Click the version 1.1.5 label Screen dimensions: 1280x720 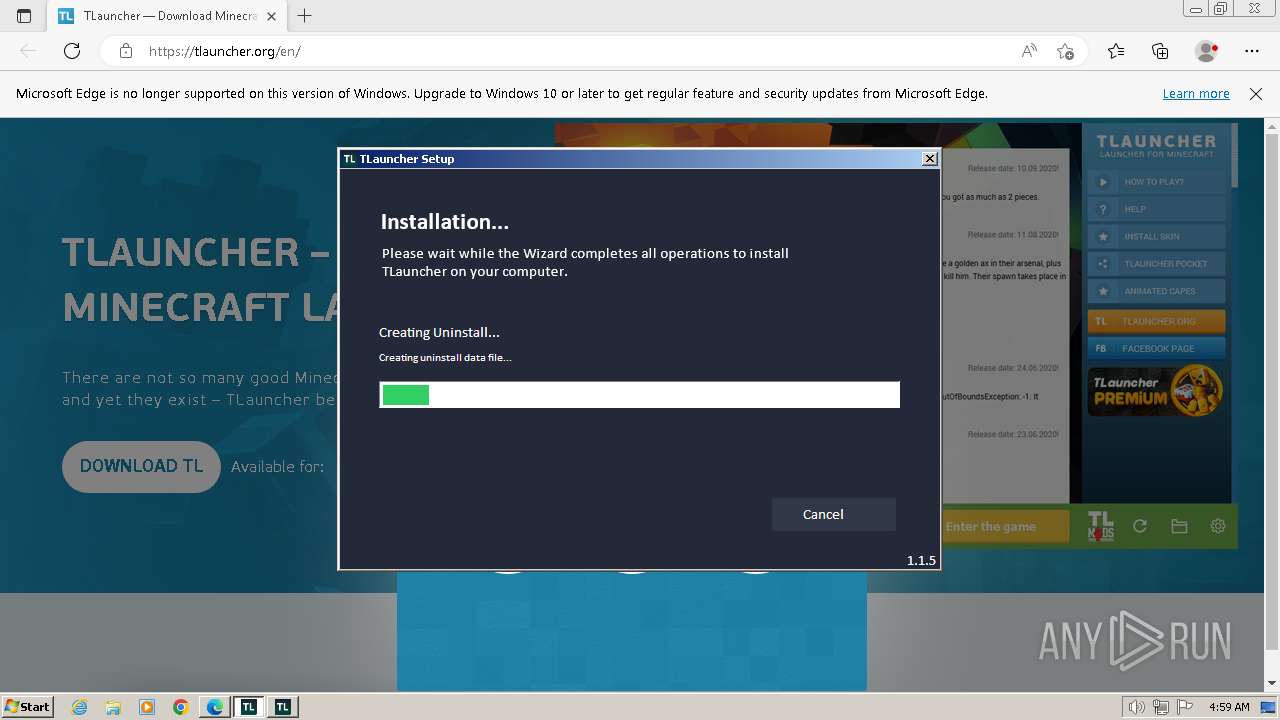(x=921, y=560)
